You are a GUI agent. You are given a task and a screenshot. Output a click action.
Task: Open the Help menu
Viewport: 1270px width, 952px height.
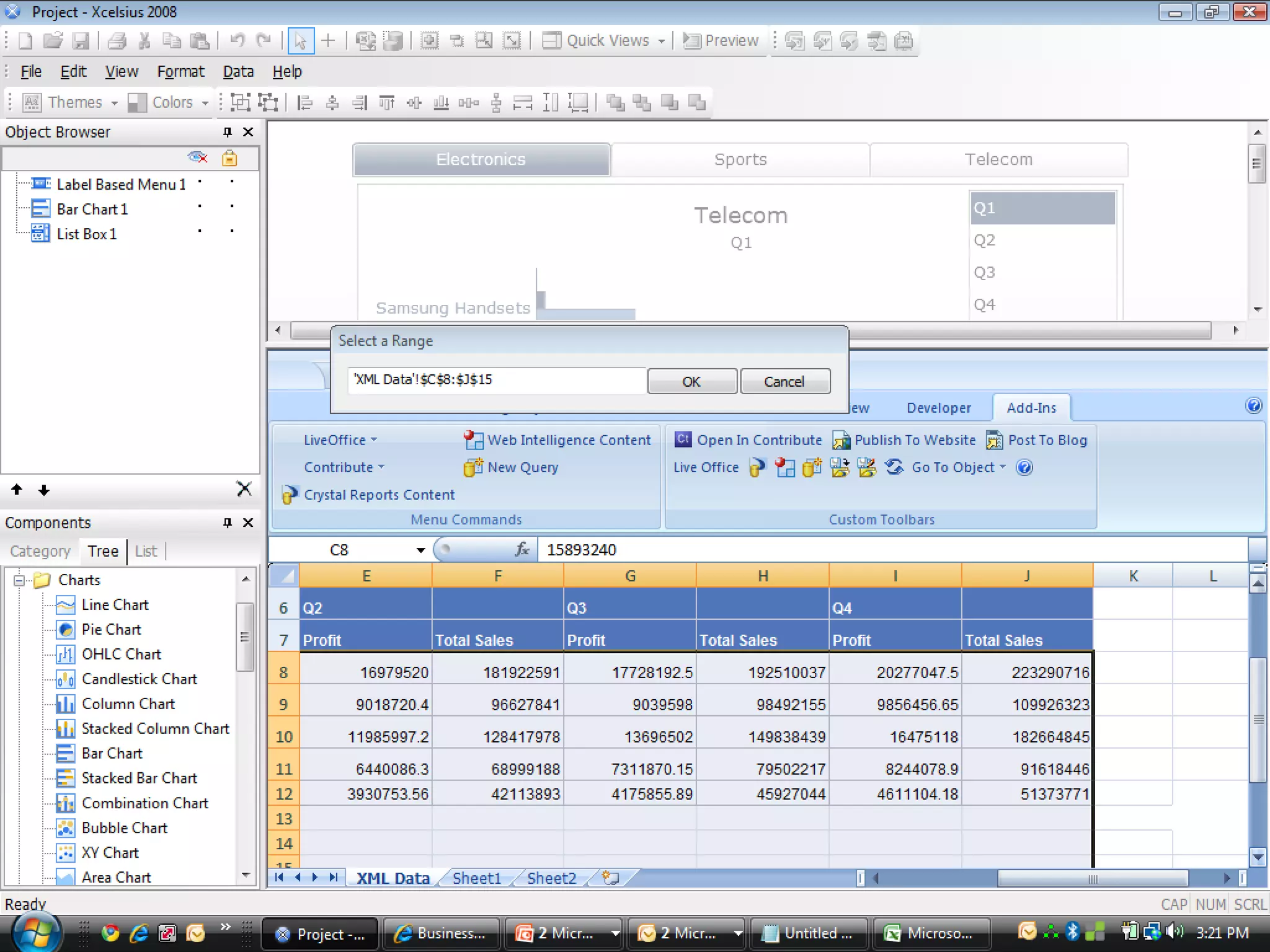287,71
